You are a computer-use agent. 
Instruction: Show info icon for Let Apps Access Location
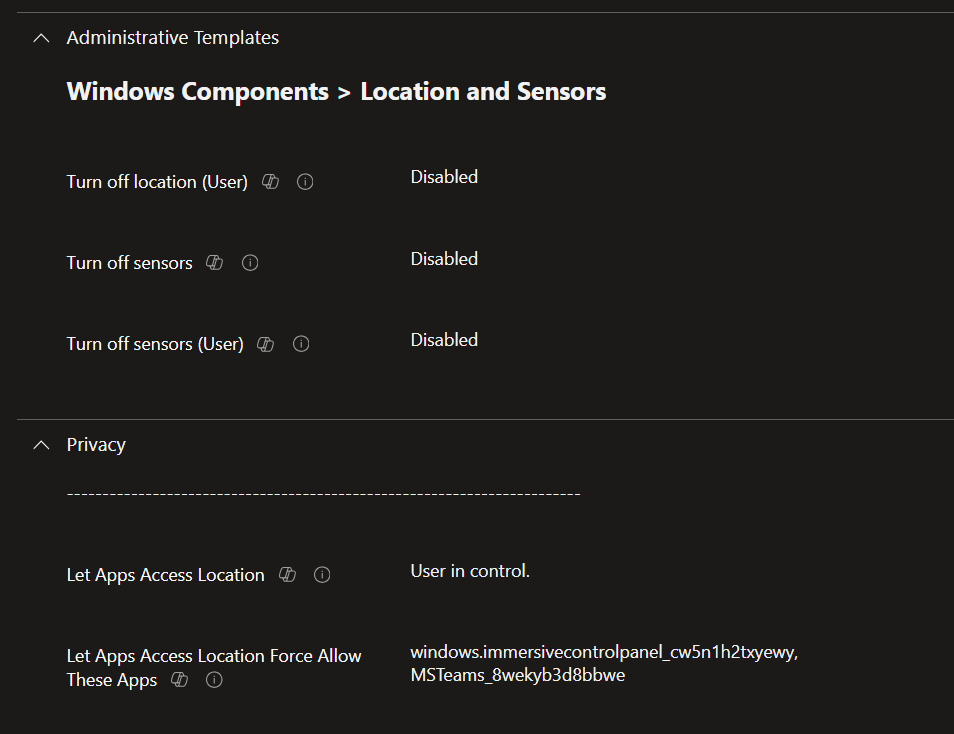(322, 575)
